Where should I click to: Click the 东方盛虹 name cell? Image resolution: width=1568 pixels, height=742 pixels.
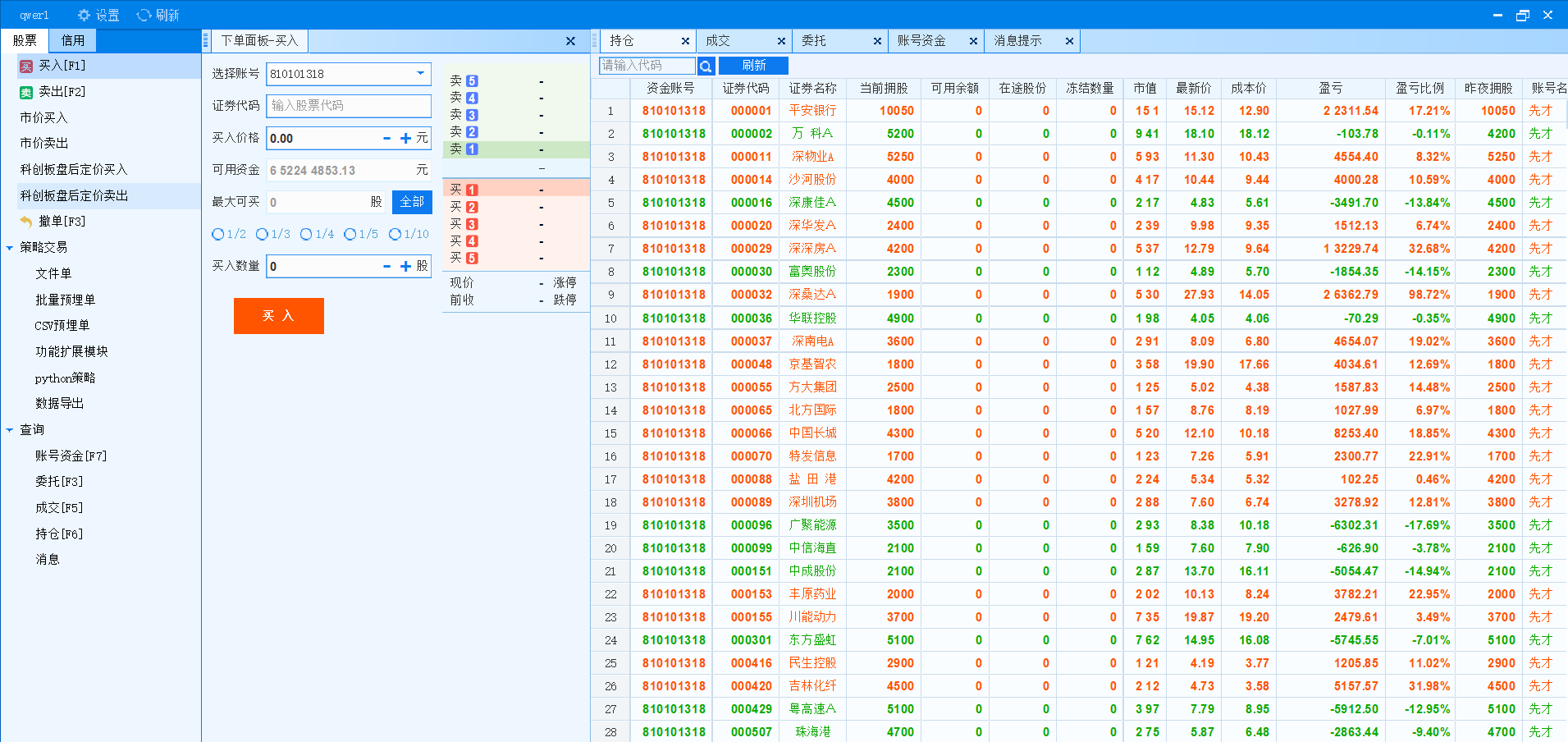click(x=813, y=640)
